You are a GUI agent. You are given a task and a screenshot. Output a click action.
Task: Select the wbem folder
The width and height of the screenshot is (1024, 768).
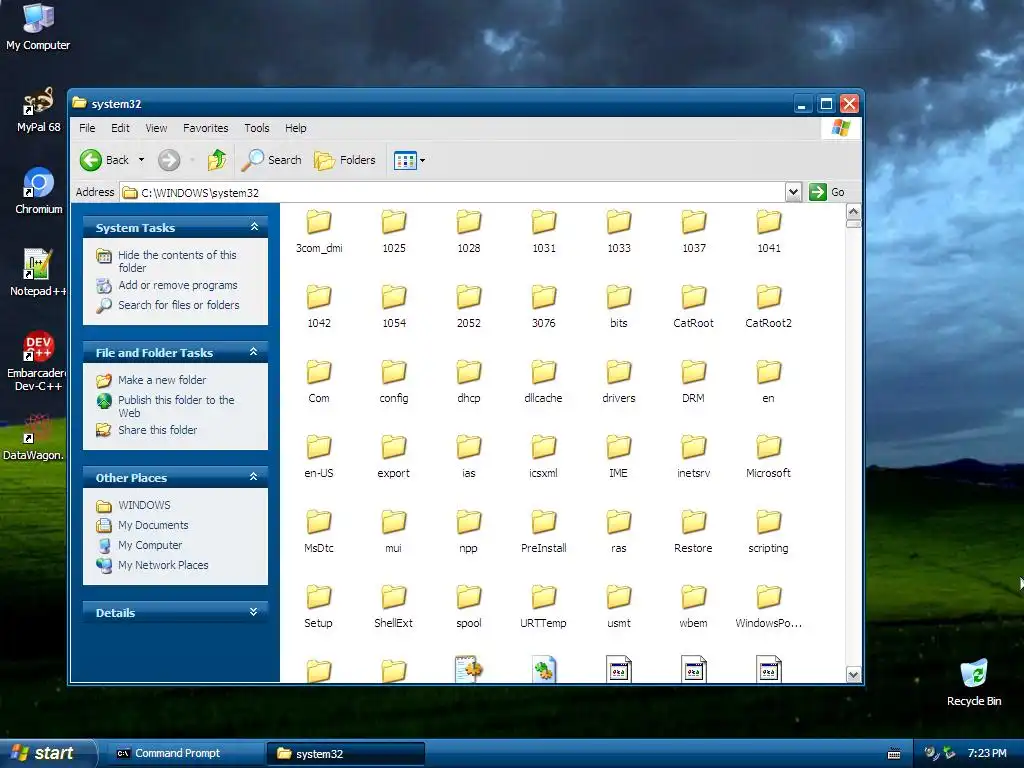coord(694,607)
